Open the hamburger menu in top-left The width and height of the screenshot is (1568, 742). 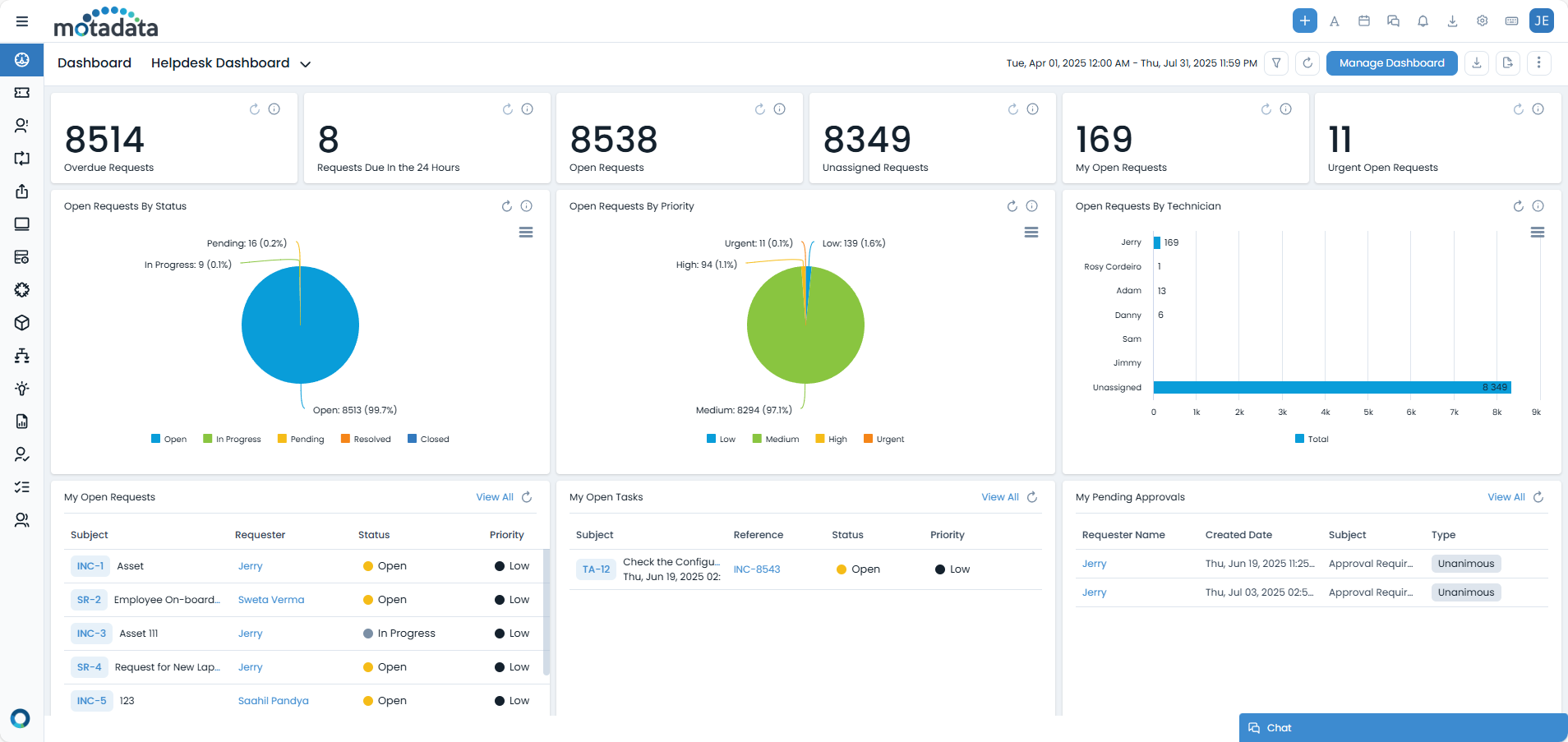22,21
